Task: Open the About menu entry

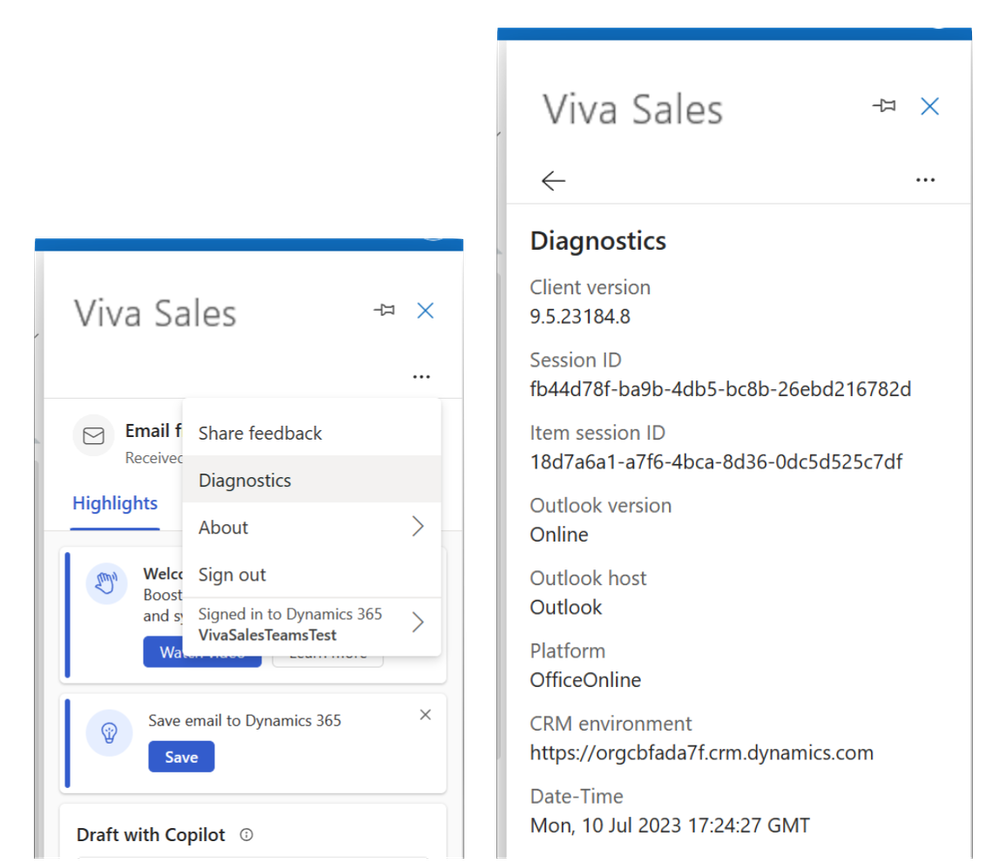Action: coord(312,527)
